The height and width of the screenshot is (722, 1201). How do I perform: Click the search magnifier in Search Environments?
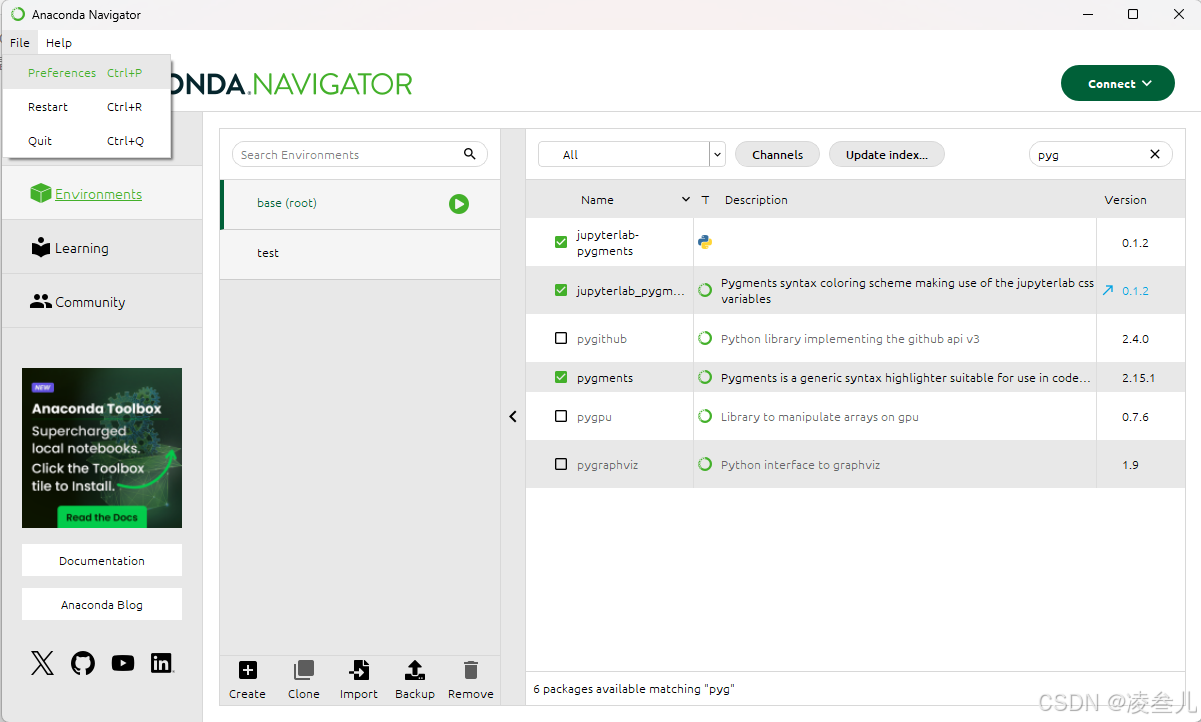pos(470,154)
